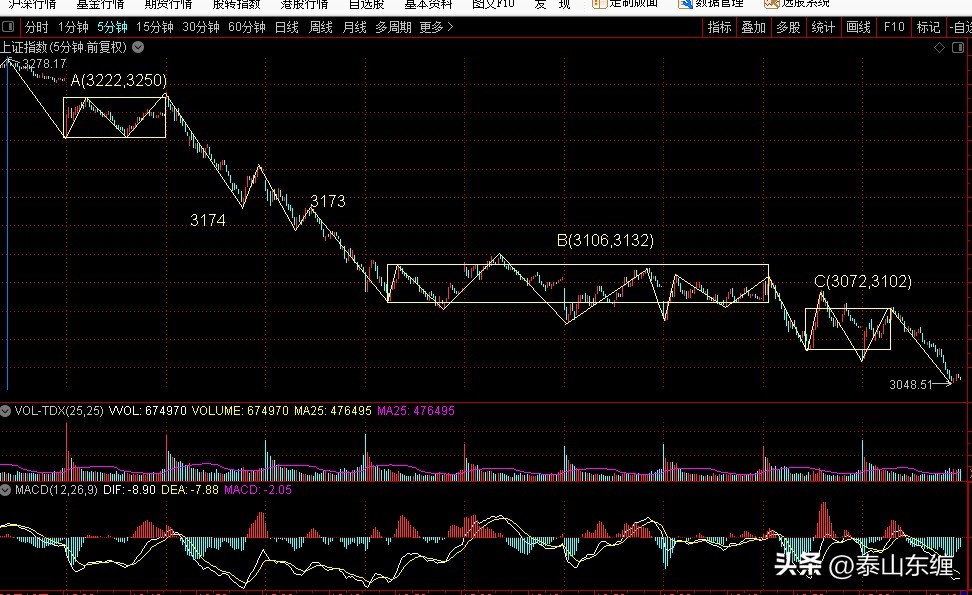972x595 pixels.
Task: Show the 周线 weekly chart
Action: point(320,27)
